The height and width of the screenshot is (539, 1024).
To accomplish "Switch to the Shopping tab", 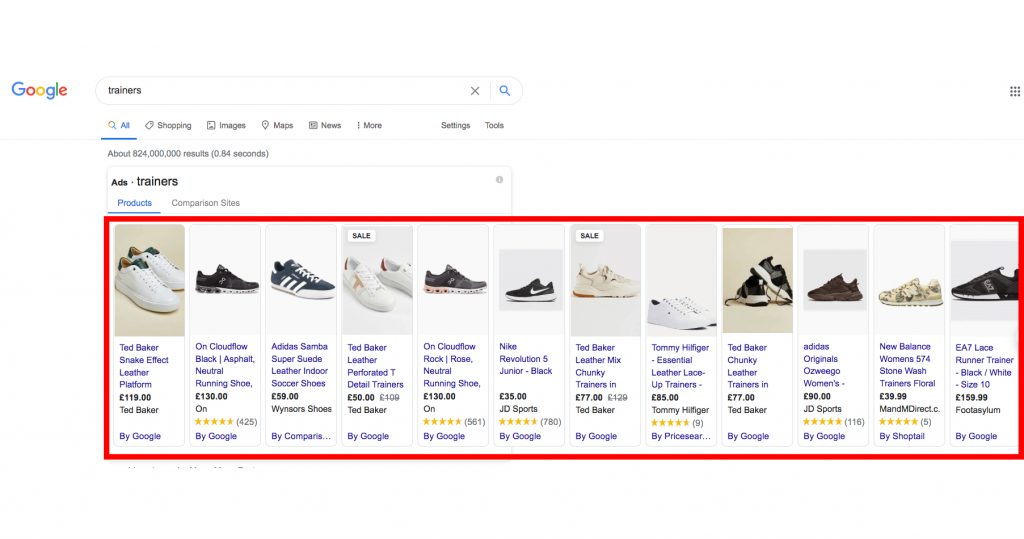I will click(168, 125).
